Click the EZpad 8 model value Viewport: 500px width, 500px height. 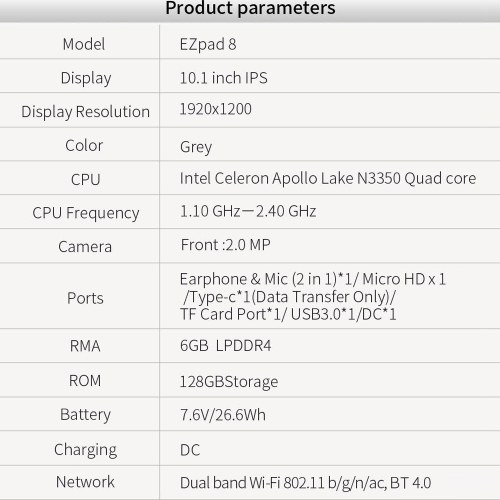coord(208,45)
